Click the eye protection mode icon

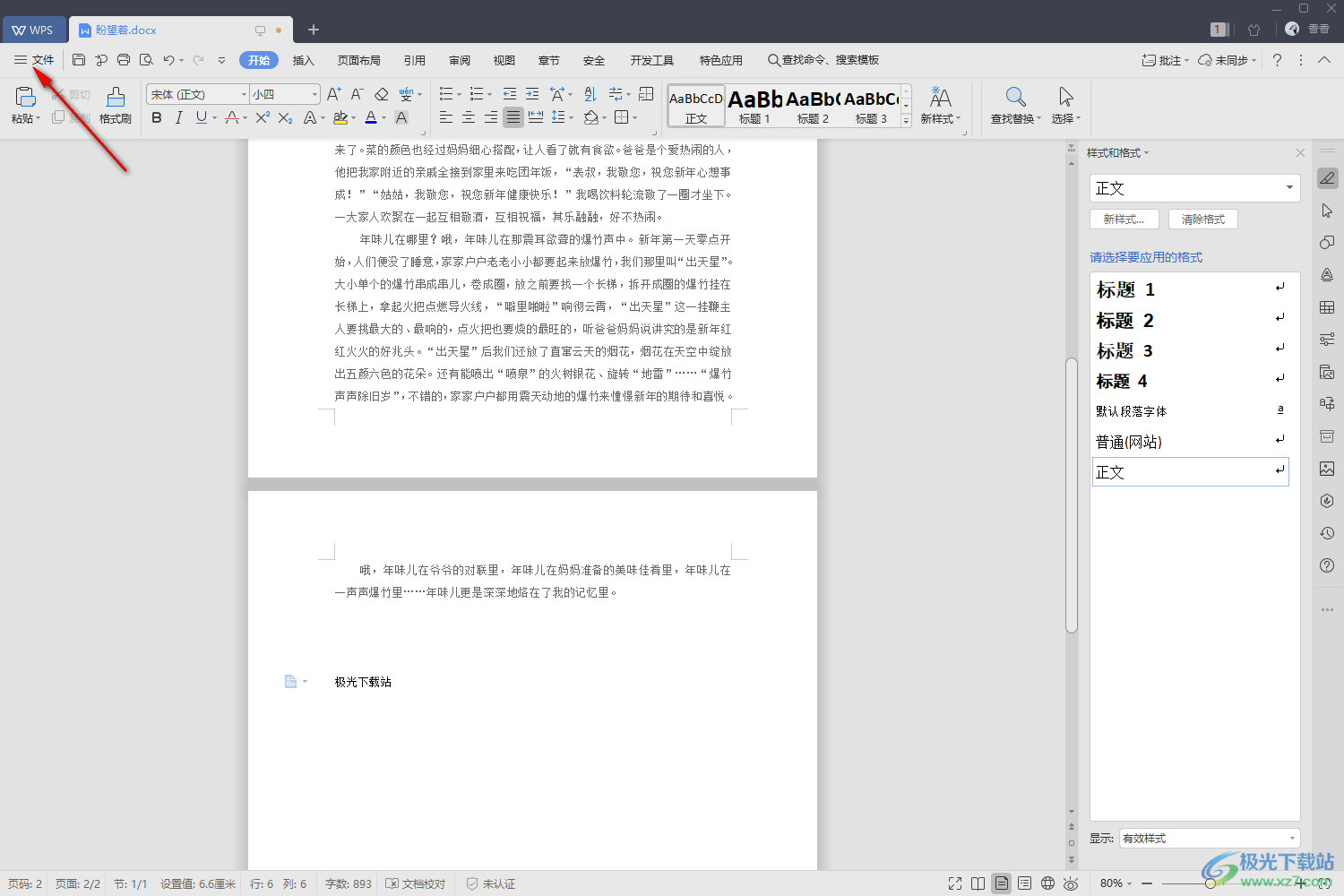coord(1071,883)
